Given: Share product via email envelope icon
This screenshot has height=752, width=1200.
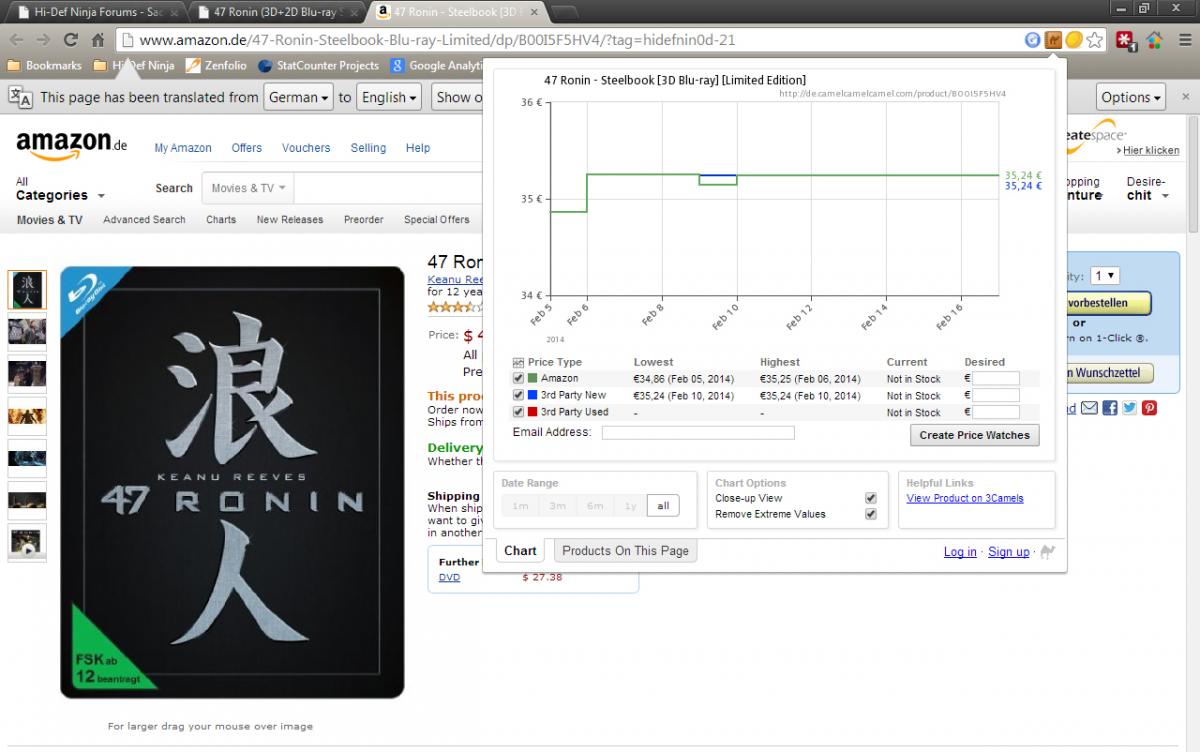Looking at the screenshot, I should (1090, 408).
